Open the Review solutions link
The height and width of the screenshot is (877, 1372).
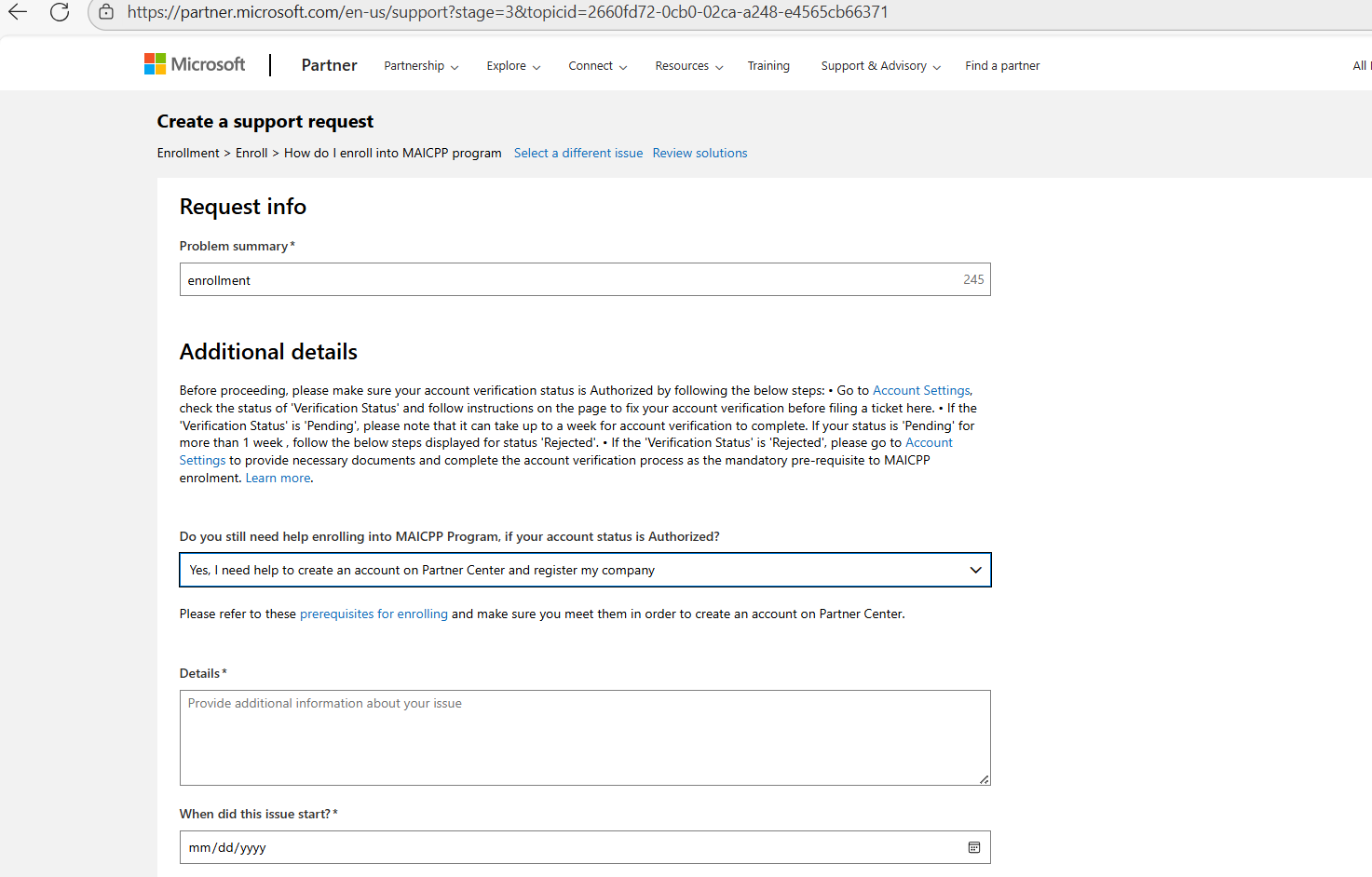pos(700,153)
